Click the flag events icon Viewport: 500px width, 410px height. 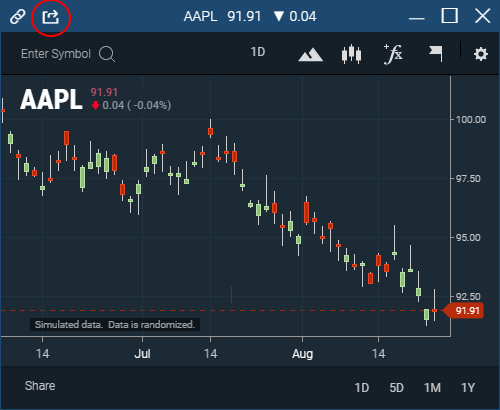click(x=436, y=54)
